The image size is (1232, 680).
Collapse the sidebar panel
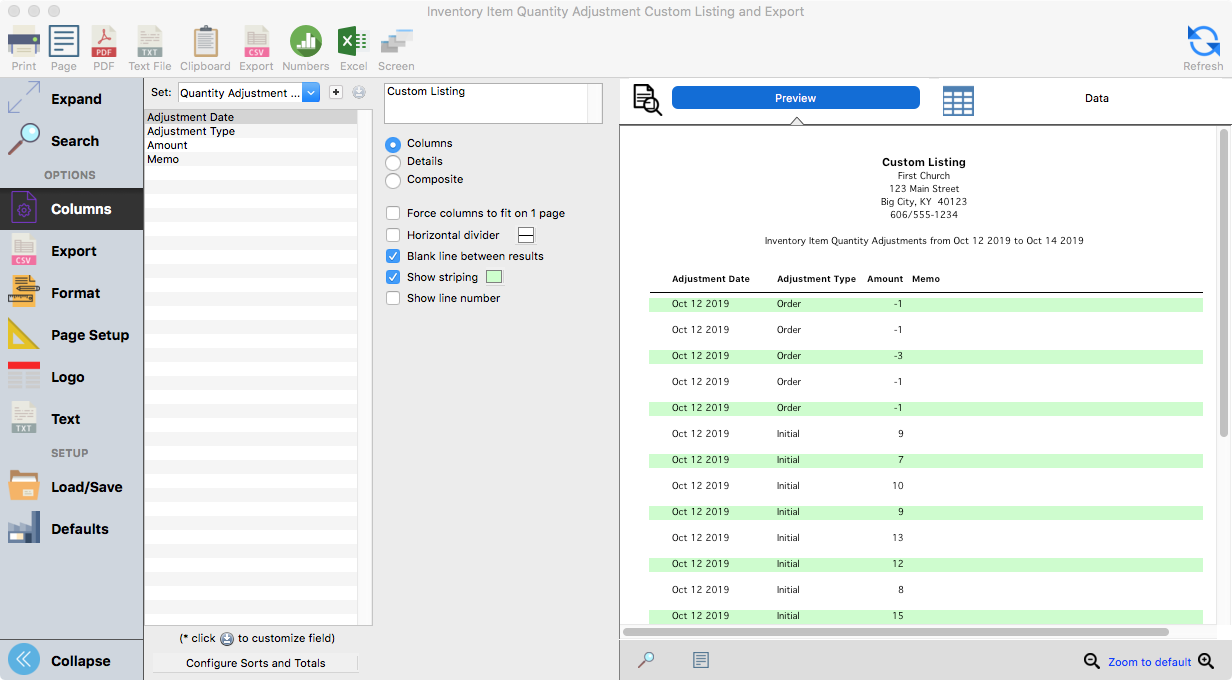pos(71,661)
